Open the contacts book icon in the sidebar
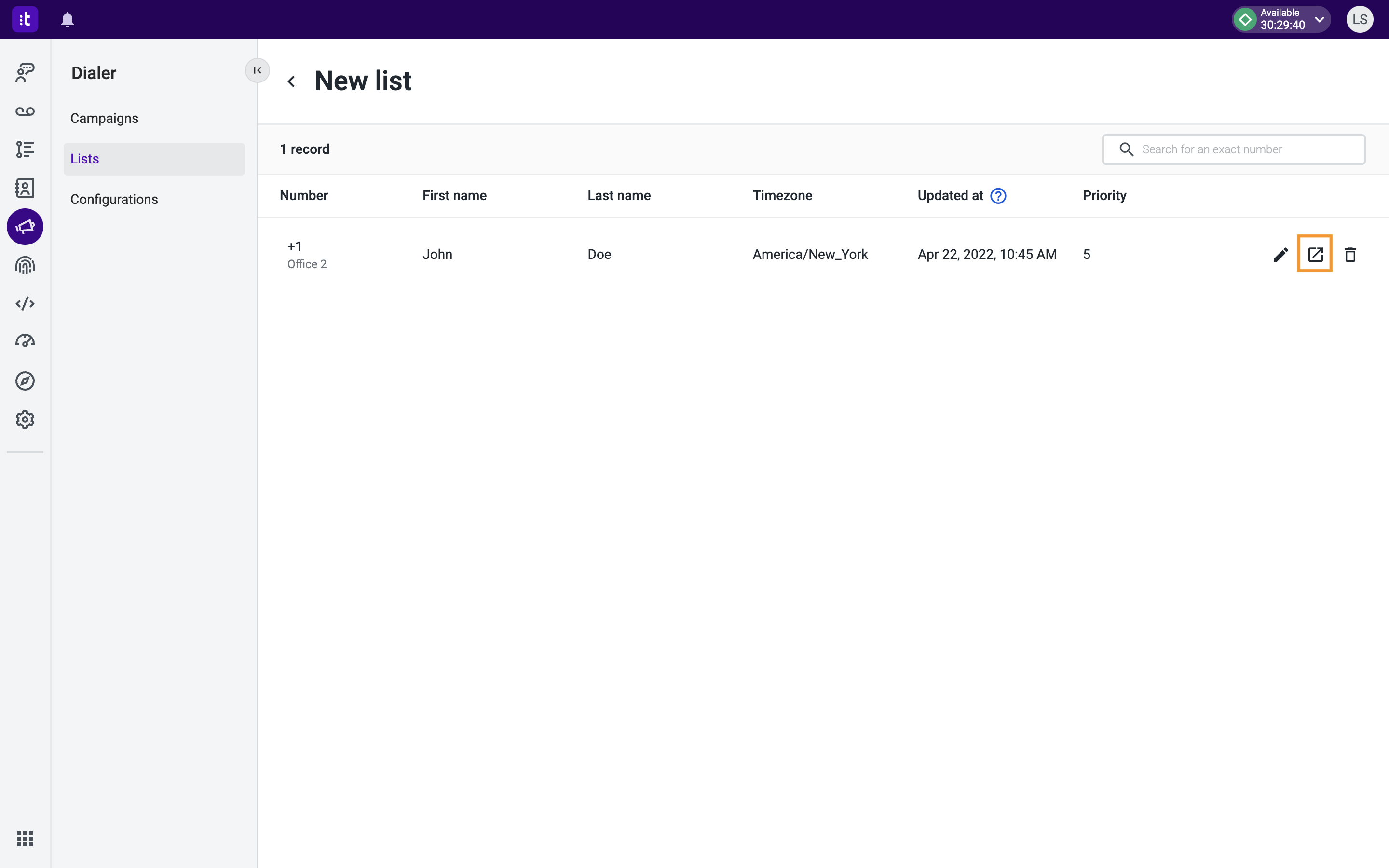The height and width of the screenshot is (868, 1389). (25, 188)
